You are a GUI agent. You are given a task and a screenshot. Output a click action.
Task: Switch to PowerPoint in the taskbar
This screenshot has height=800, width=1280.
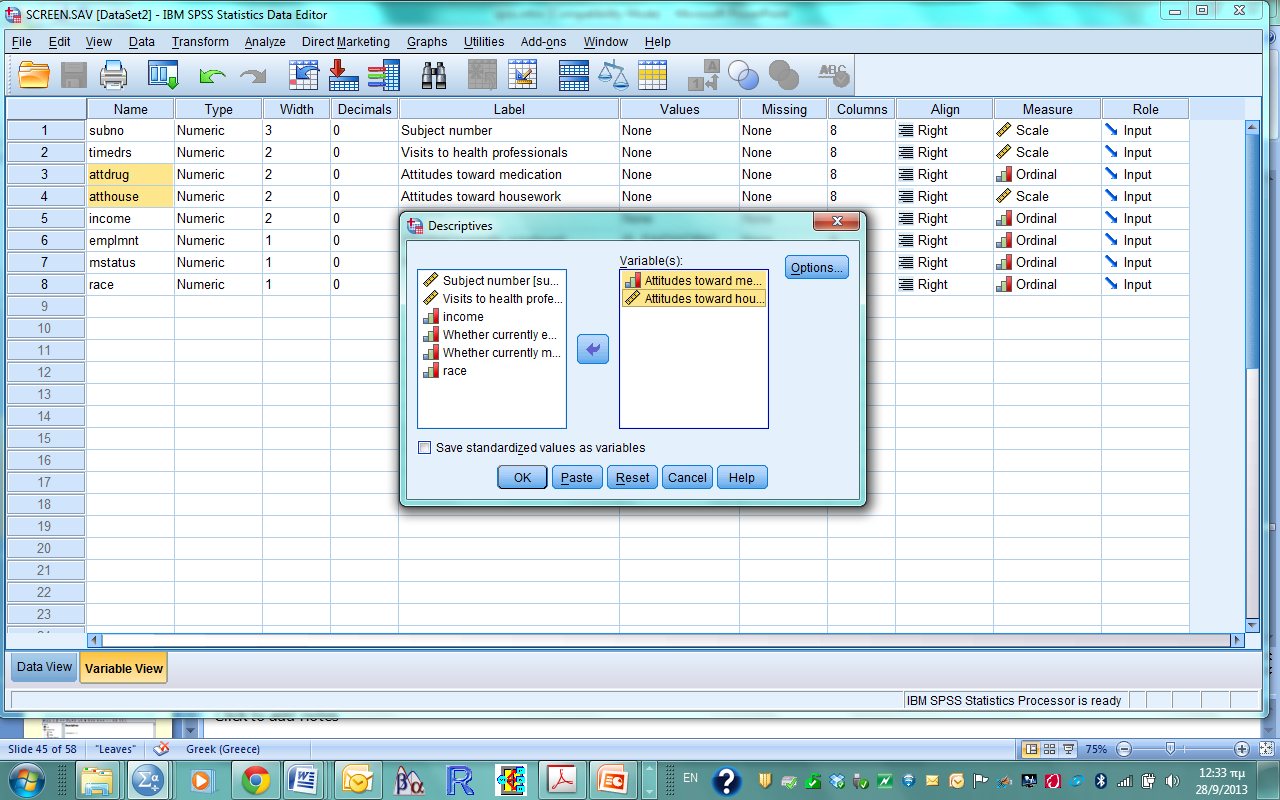[612, 780]
